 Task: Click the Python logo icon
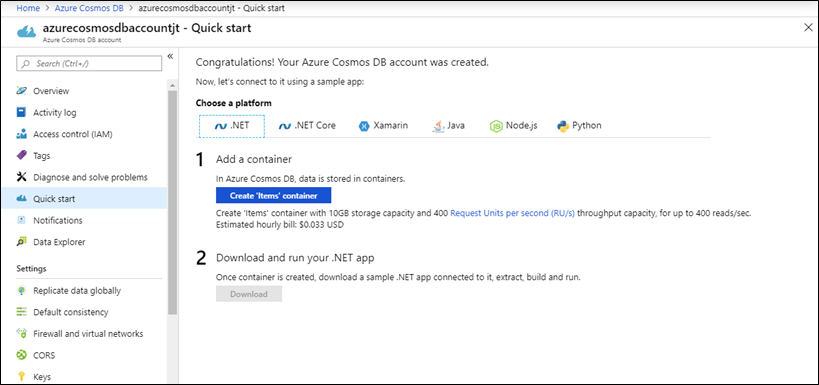(x=563, y=126)
